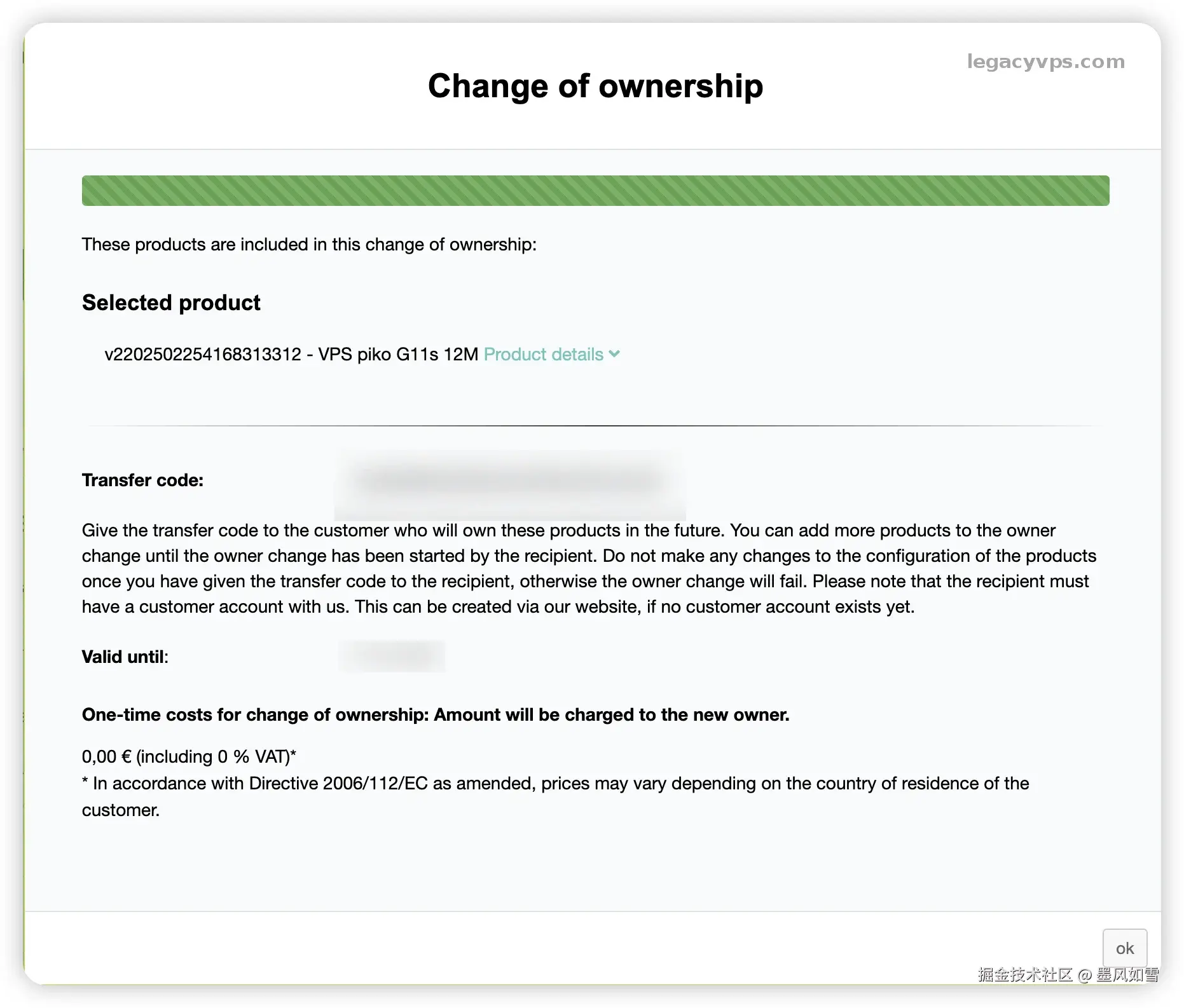
Task: Click the blurred Valid until date
Action: coord(392,657)
